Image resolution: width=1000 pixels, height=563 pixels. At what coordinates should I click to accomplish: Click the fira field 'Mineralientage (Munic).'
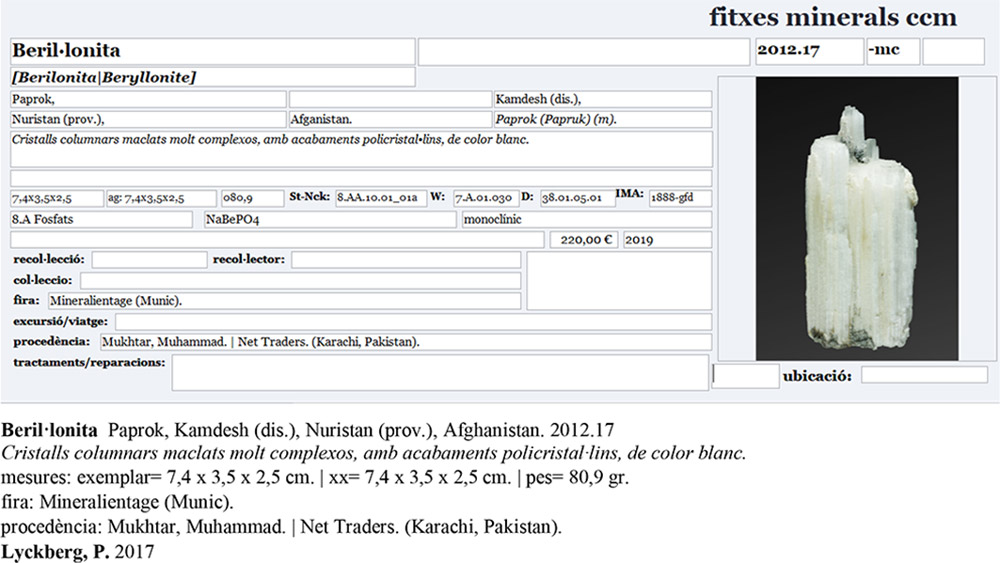[x=284, y=301]
